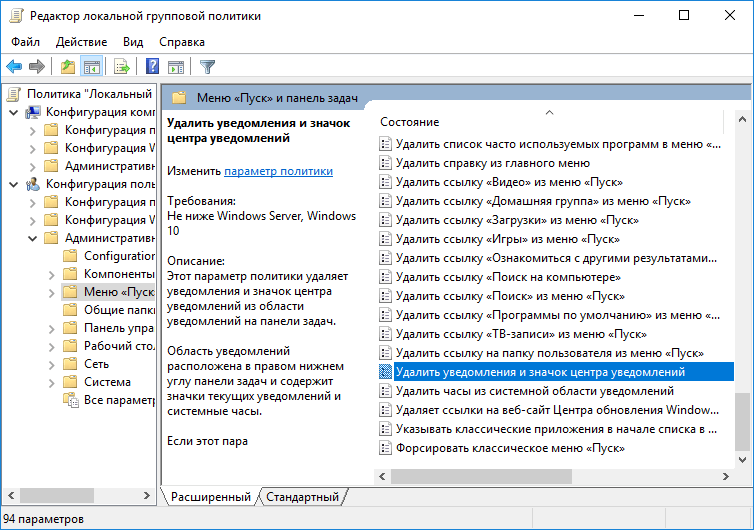The height and width of the screenshot is (530, 754).
Task: Click the policy icon beside «Удалить ссылку «Видео»»
Action: (x=385, y=182)
